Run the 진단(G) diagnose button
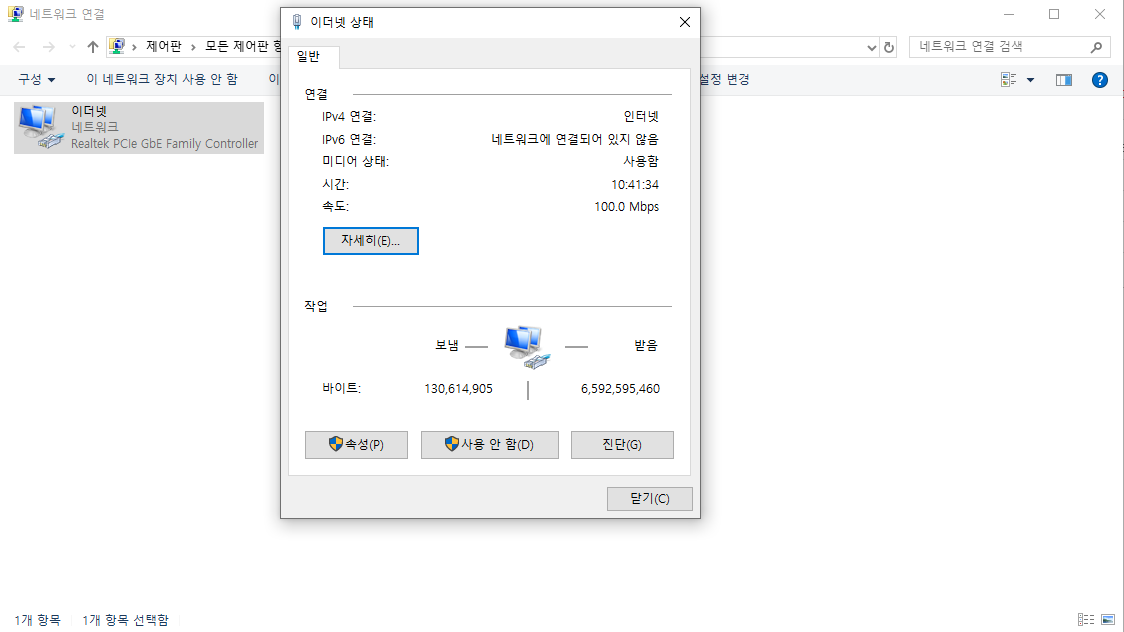 [622, 444]
